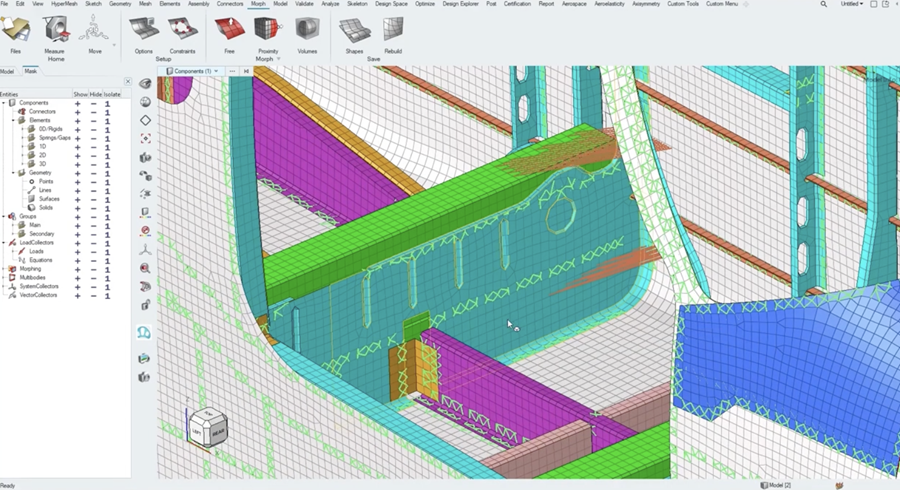
Task: Select the Multibodies tree row
Action: tap(32, 278)
